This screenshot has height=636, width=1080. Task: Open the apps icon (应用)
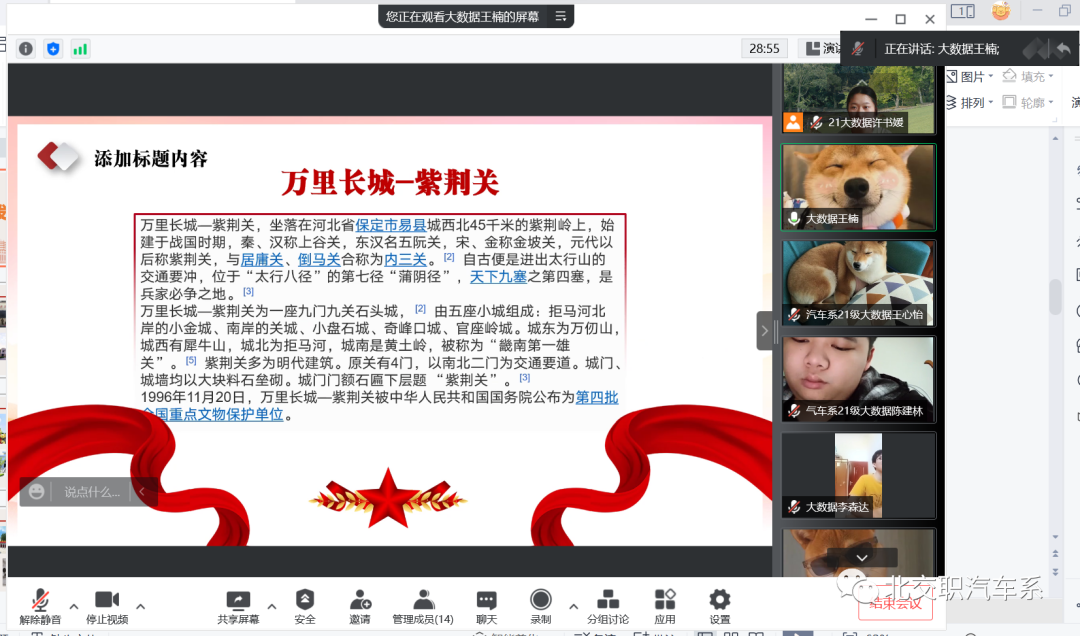(665, 601)
